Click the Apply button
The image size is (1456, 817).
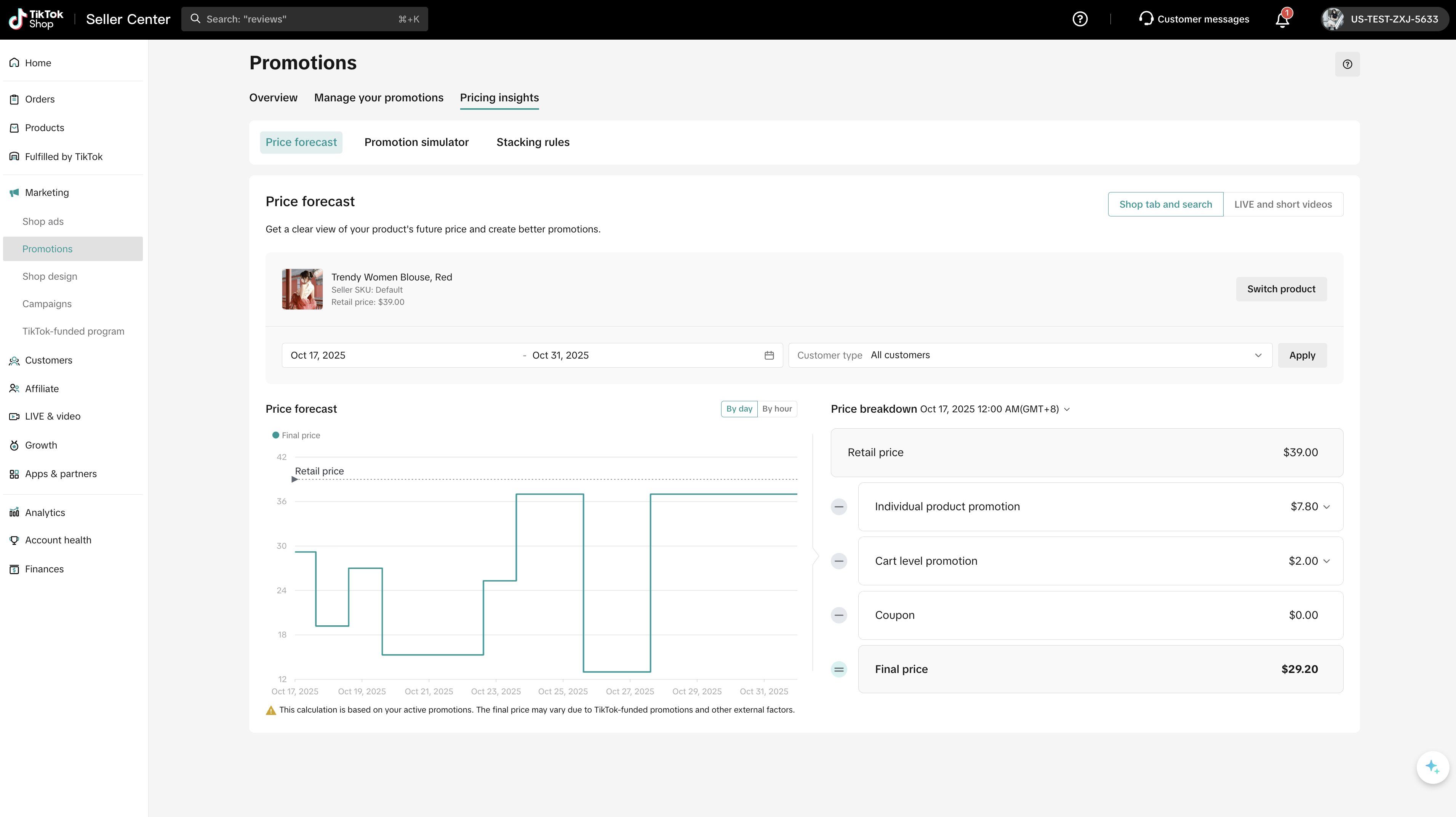click(x=1302, y=355)
